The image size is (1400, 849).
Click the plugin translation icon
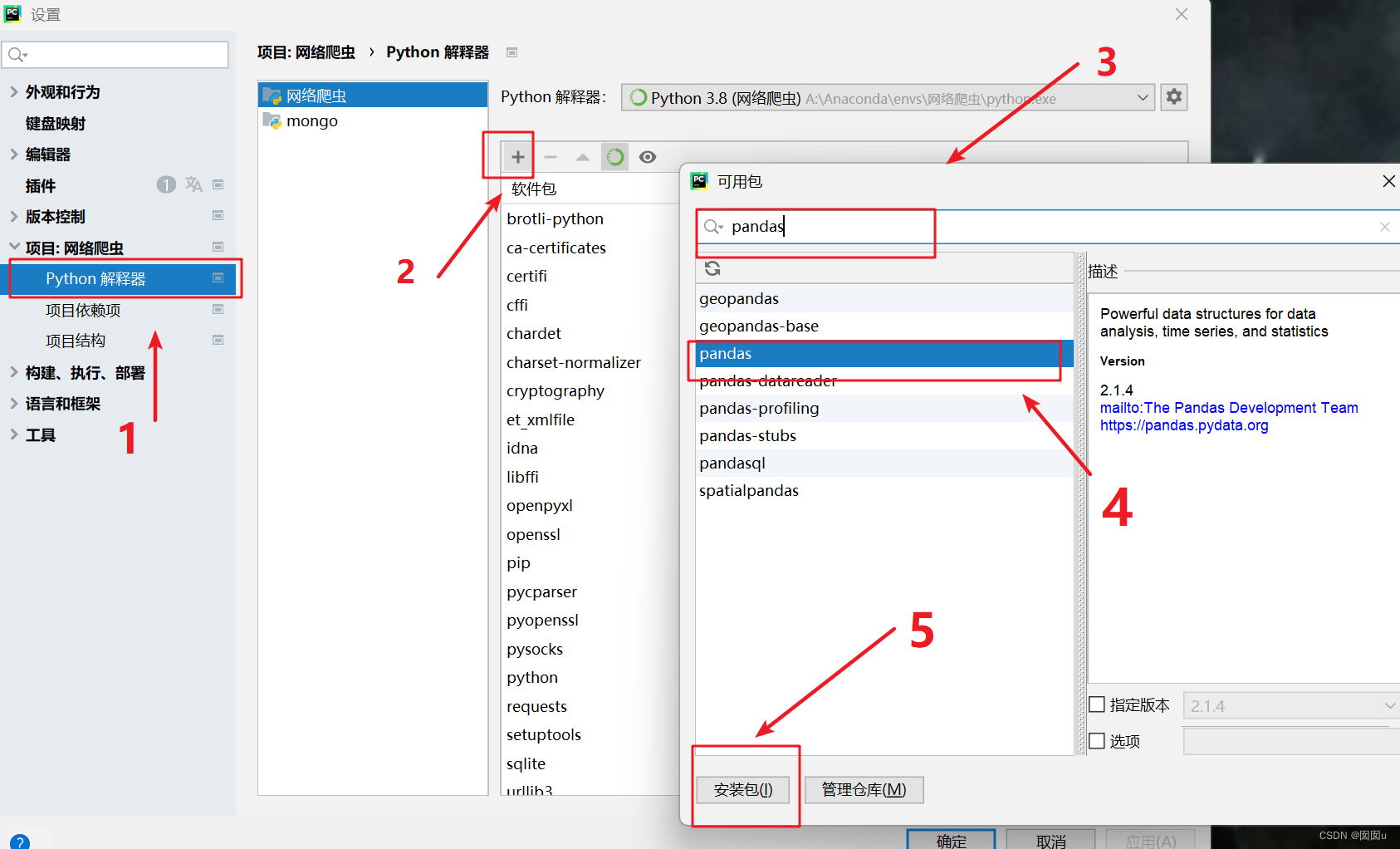(193, 184)
